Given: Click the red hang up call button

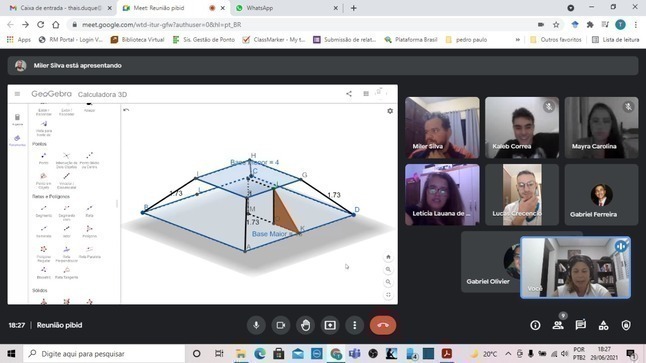Looking at the screenshot, I should click(x=383, y=325).
